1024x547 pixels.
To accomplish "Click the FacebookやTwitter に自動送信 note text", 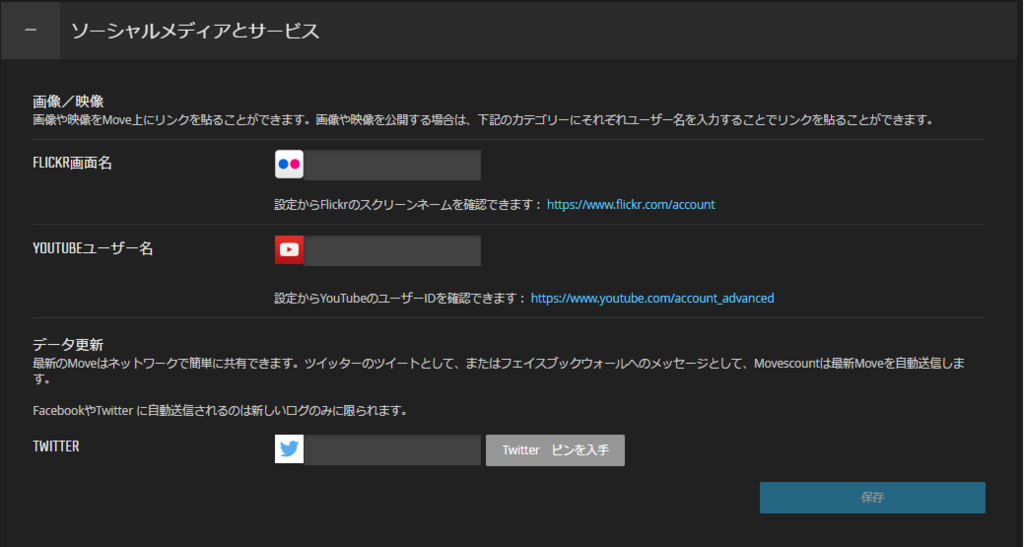I will click(x=220, y=411).
